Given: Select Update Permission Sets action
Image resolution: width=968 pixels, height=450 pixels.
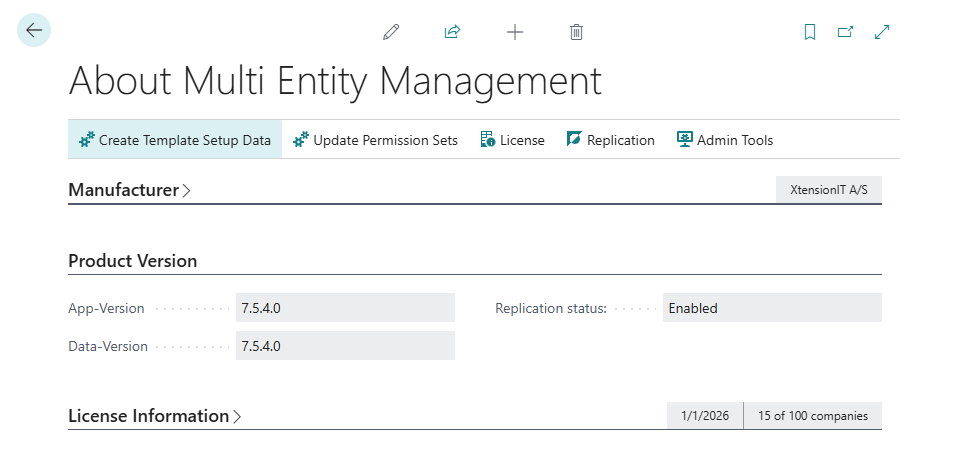Looking at the screenshot, I should (x=375, y=140).
